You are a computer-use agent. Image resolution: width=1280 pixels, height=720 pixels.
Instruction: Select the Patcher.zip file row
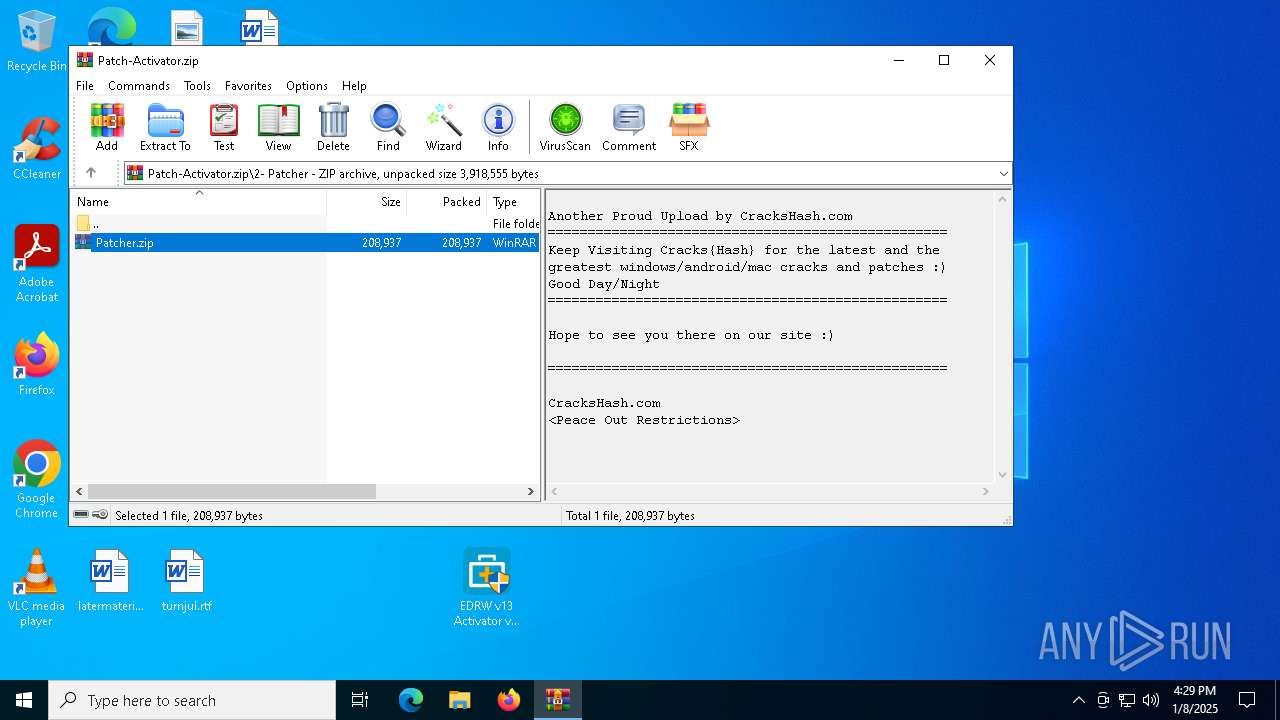(x=305, y=242)
